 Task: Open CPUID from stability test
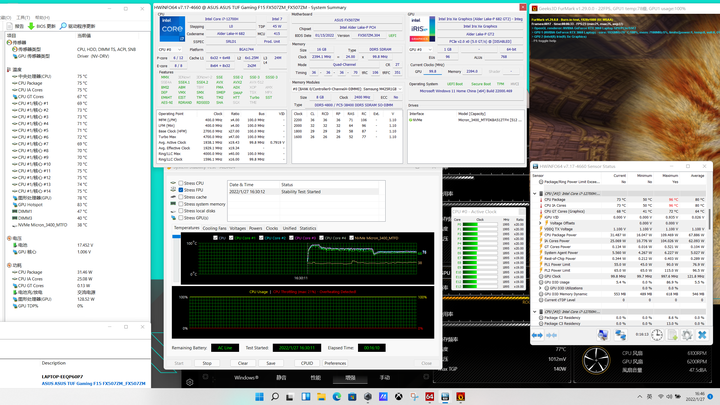click(307, 363)
